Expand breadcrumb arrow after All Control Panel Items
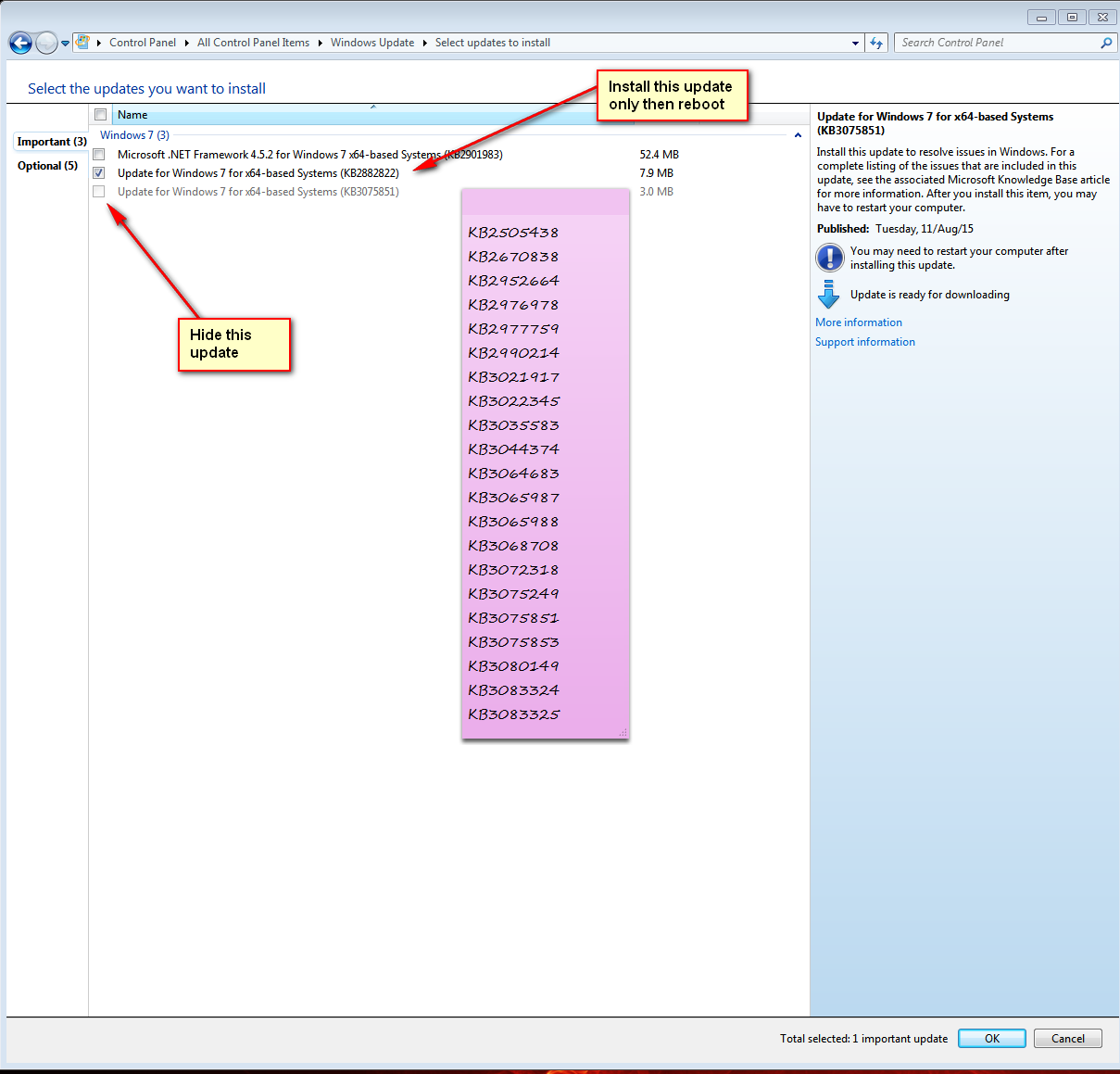Viewport: 1120px width, 1074px height. [320, 43]
